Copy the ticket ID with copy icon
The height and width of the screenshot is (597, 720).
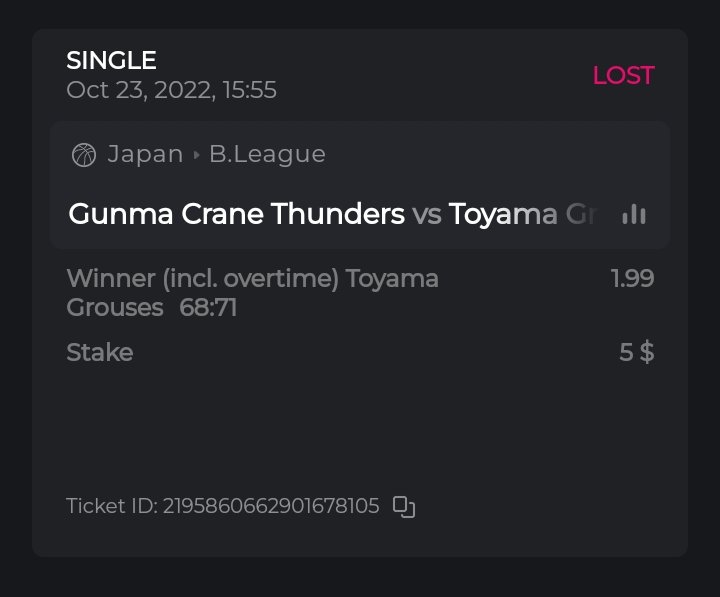click(x=404, y=507)
